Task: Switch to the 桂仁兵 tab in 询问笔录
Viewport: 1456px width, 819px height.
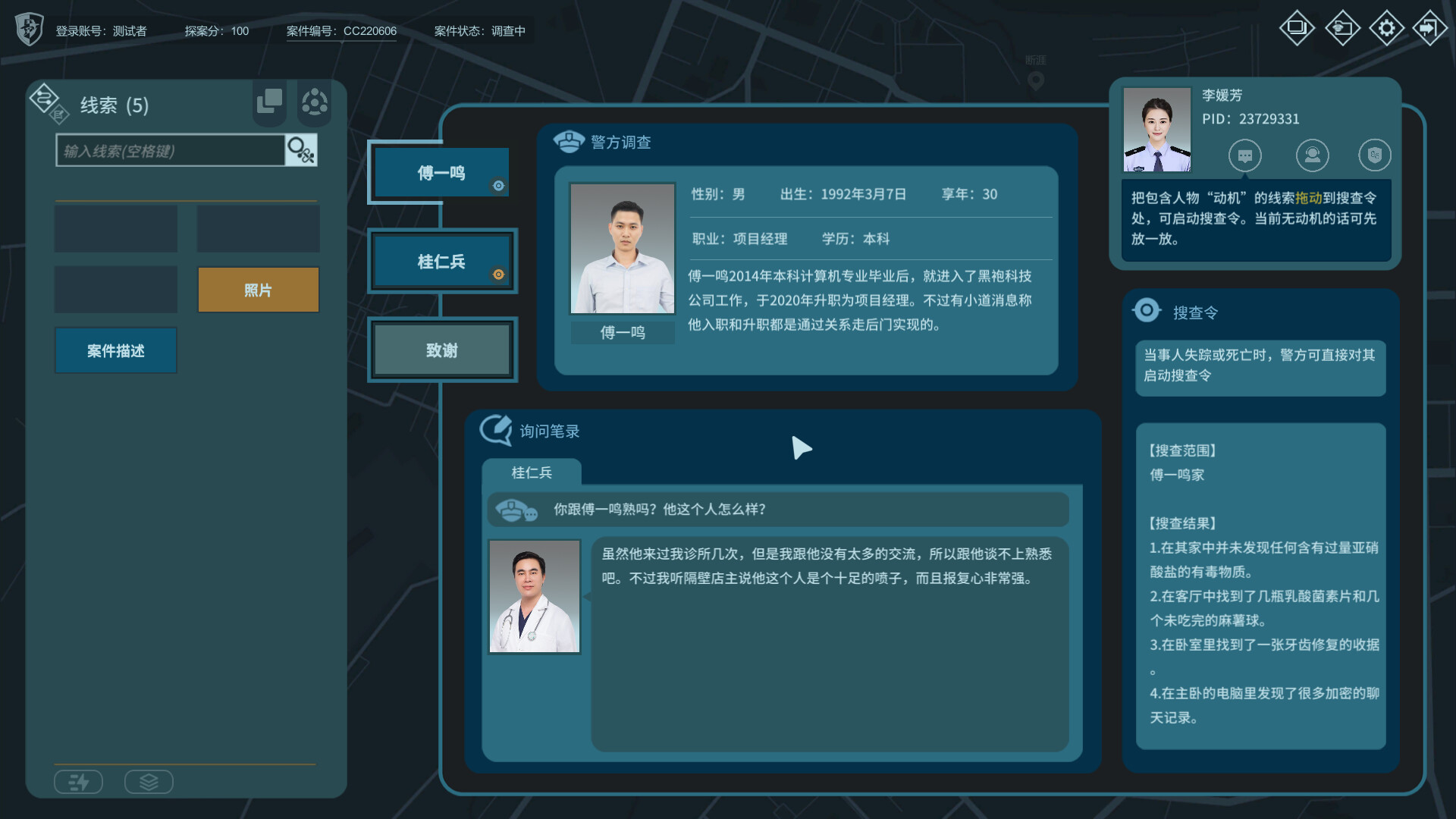Action: click(x=532, y=472)
